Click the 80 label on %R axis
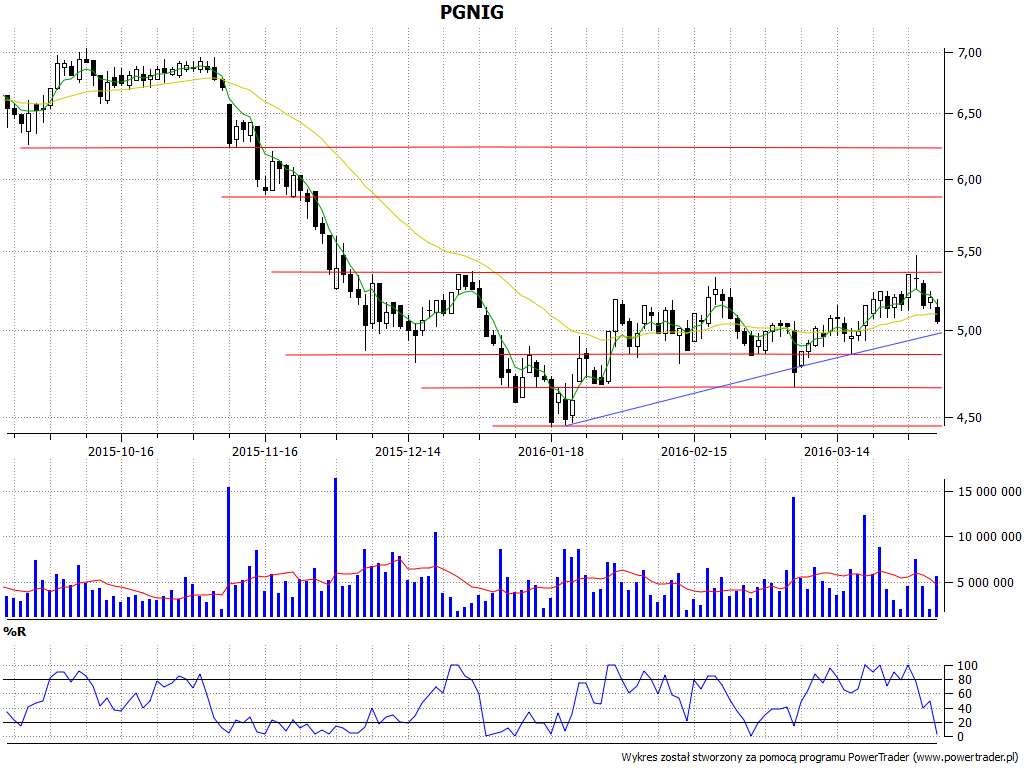The image size is (1024, 768). click(x=965, y=680)
